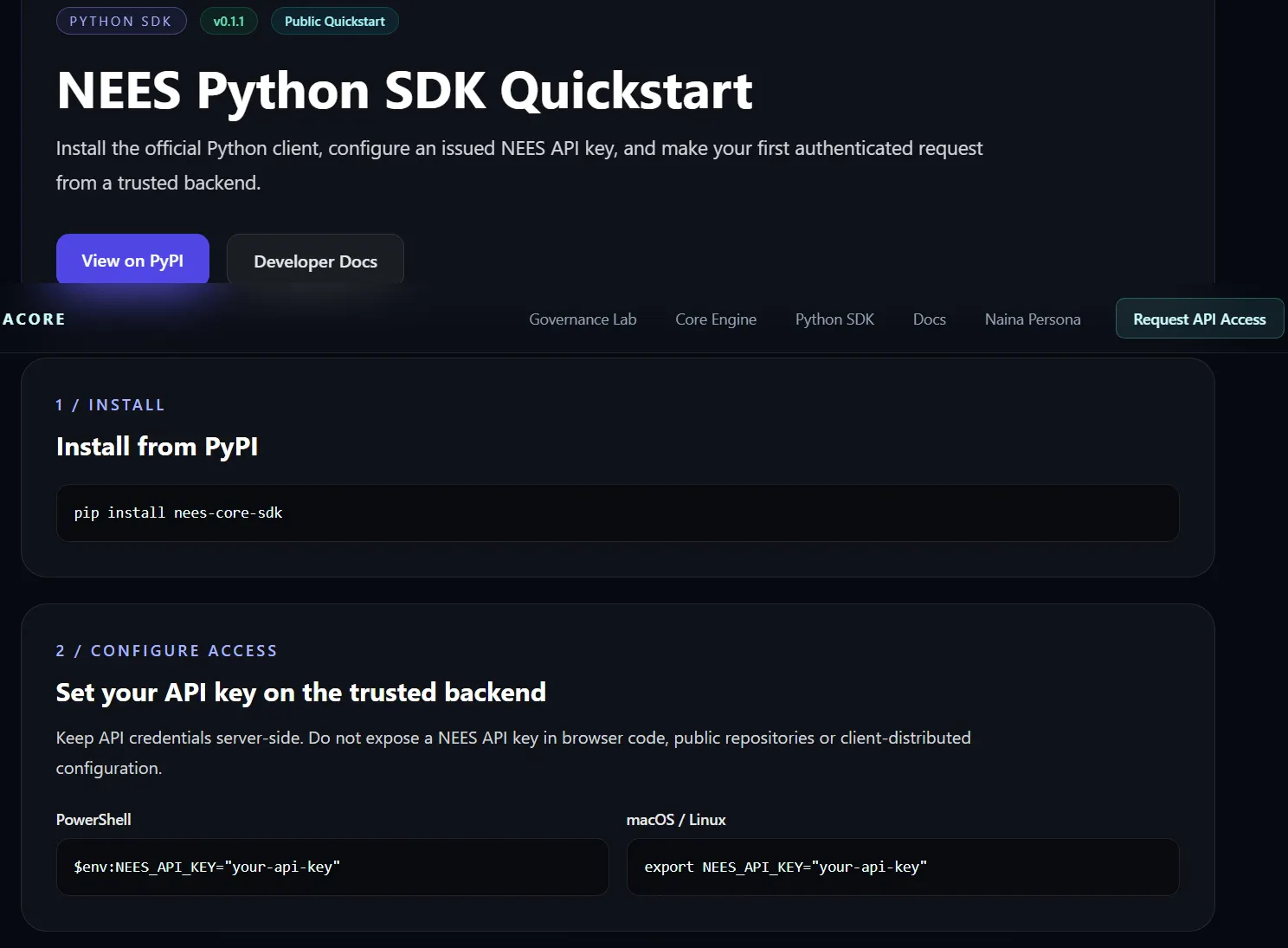Click the Request API Access button
Screen dimensions: 1288x948
coord(1200,319)
